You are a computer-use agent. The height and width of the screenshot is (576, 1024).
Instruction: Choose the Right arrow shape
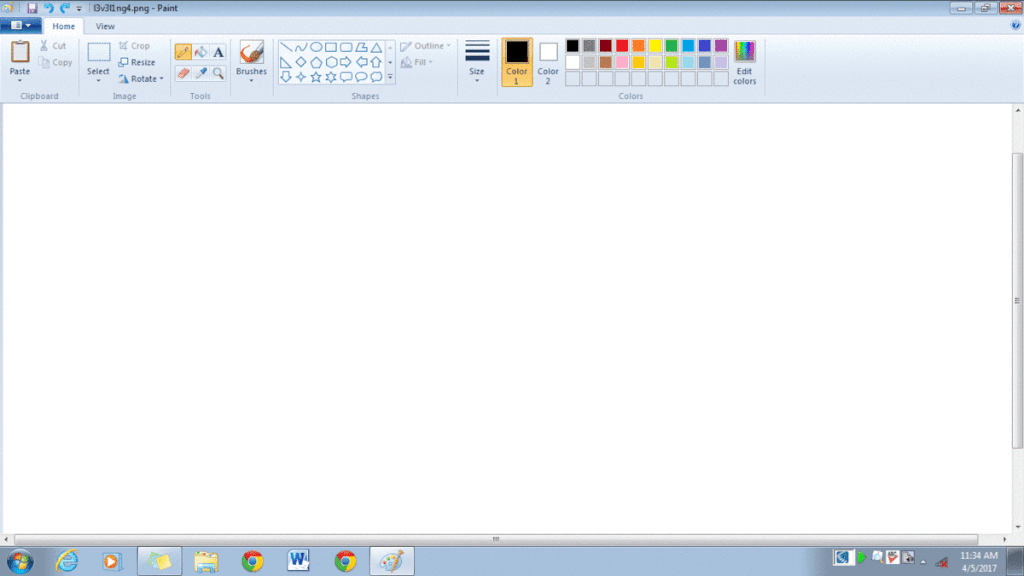point(346,62)
